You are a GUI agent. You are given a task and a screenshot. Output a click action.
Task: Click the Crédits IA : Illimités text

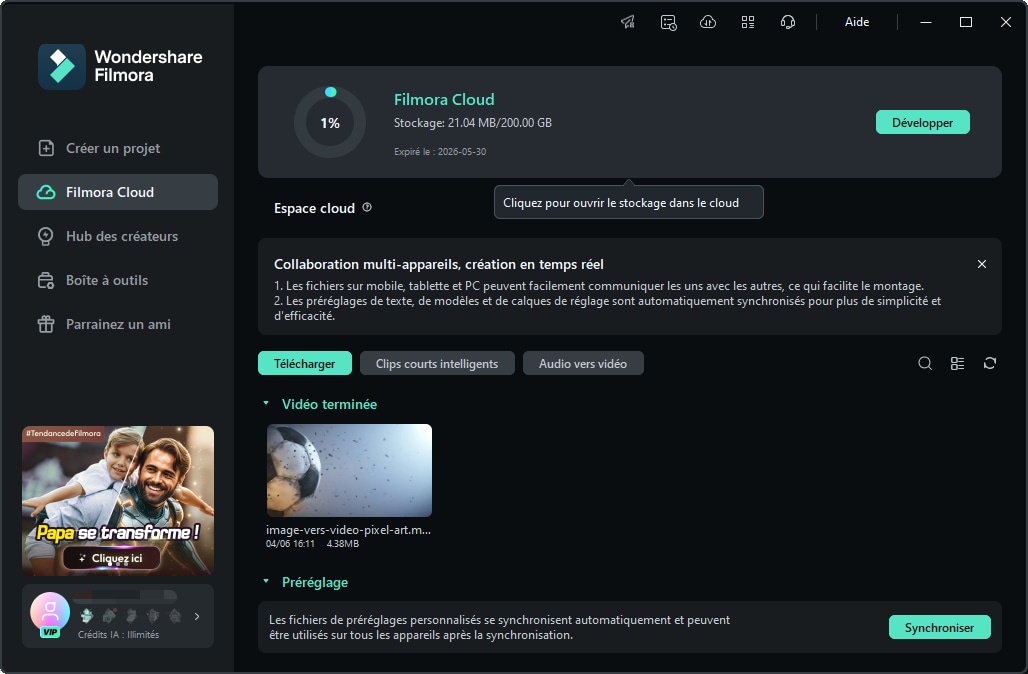click(x=119, y=635)
